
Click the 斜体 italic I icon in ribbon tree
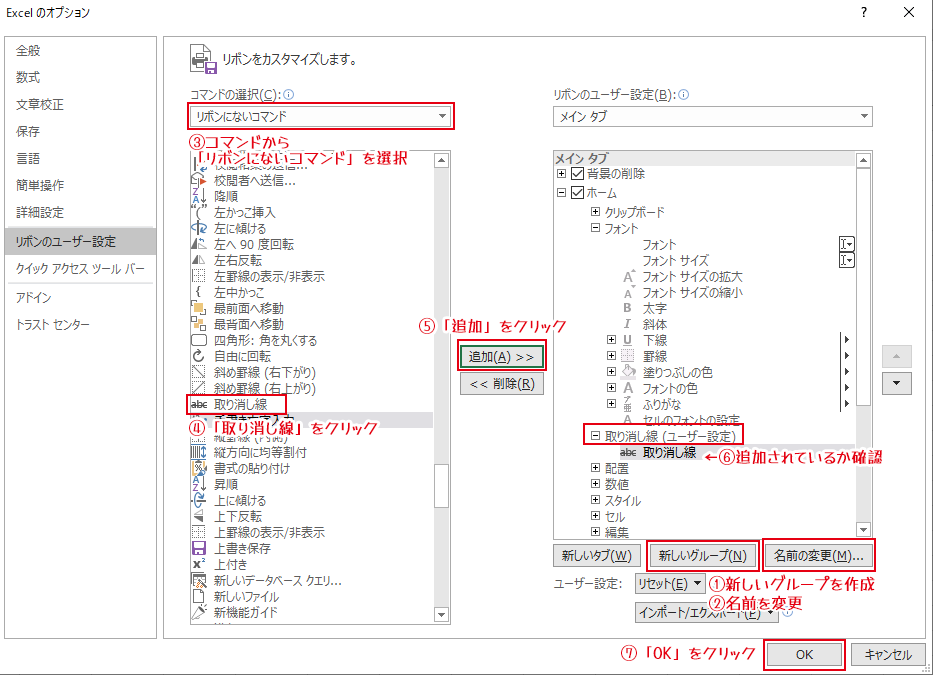point(627,324)
